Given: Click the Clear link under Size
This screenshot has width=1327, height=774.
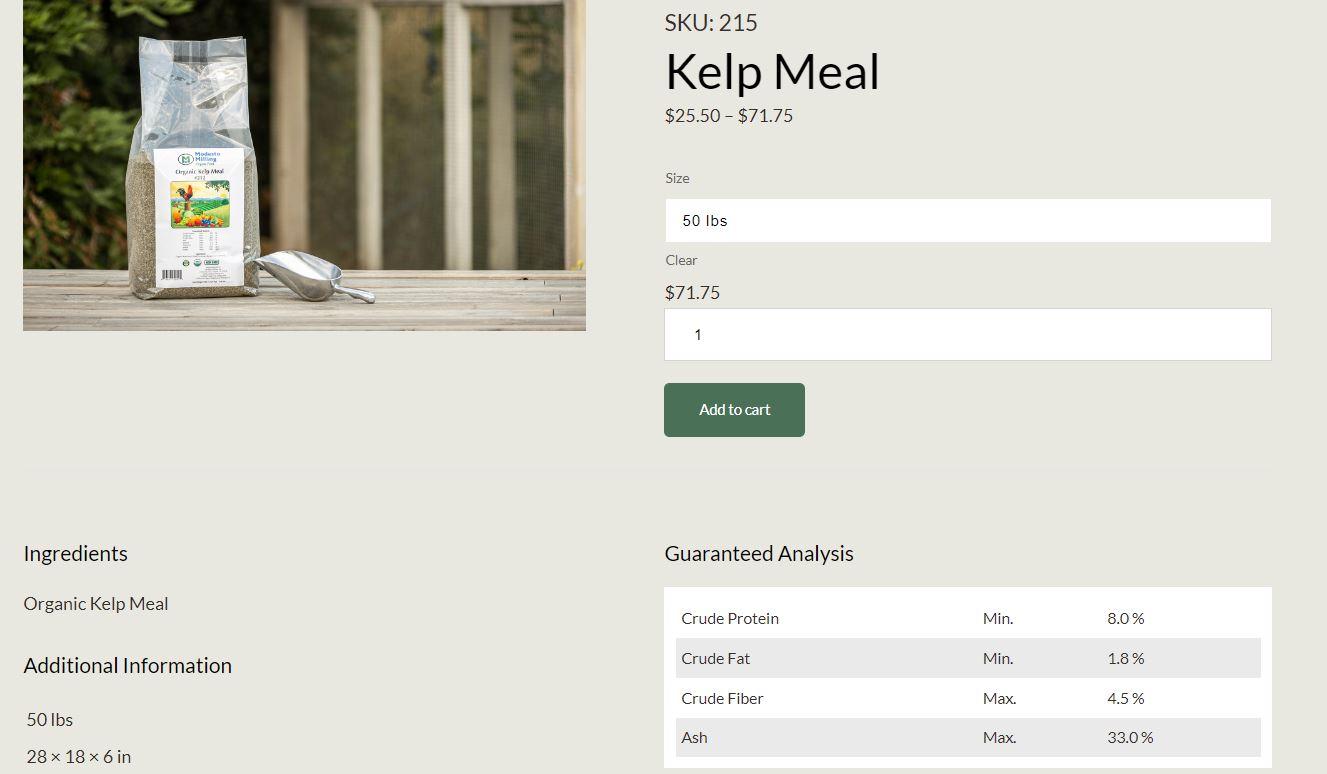Looking at the screenshot, I should [681, 260].
